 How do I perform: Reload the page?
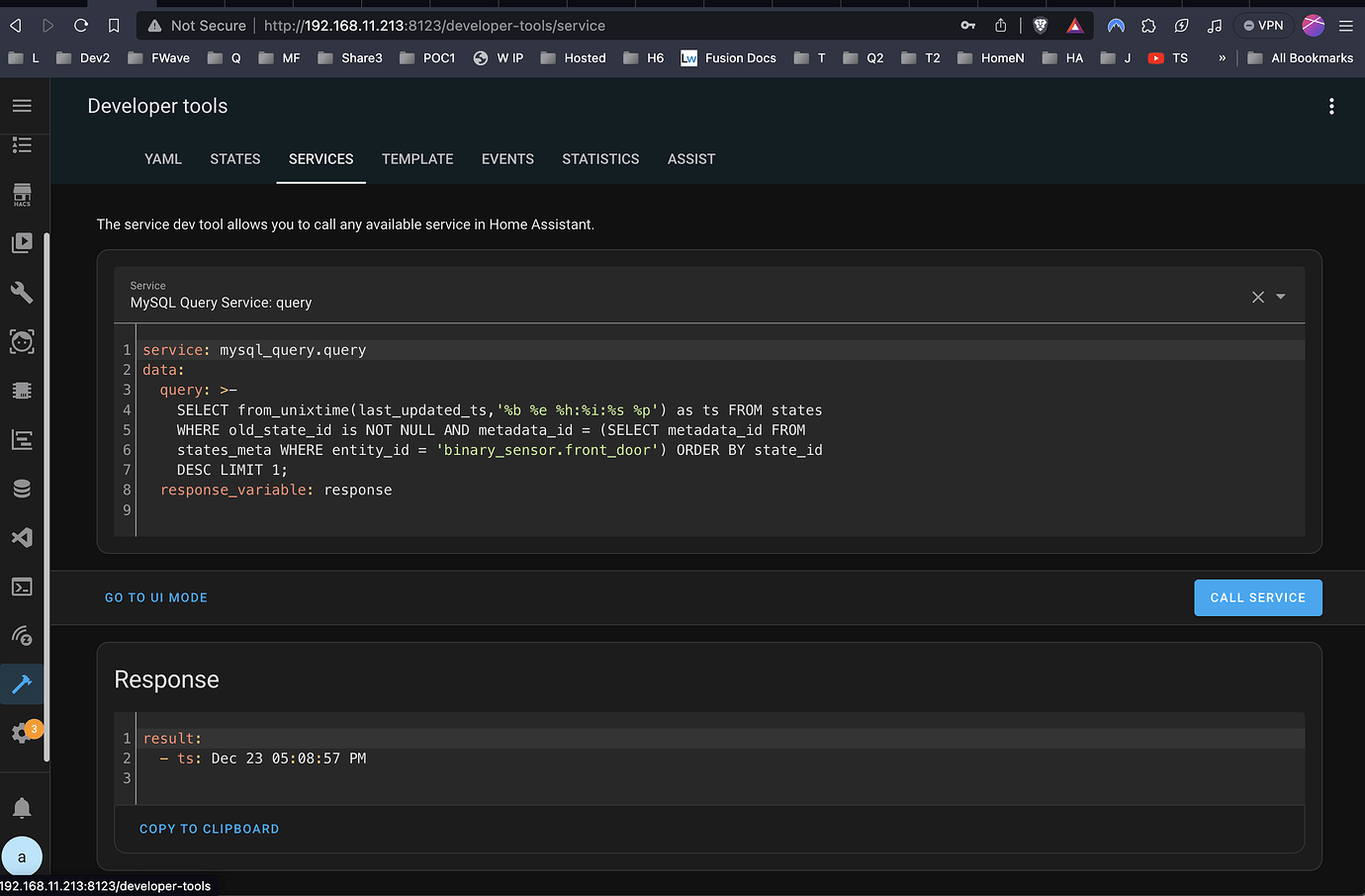pyautogui.click(x=81, y=26)
